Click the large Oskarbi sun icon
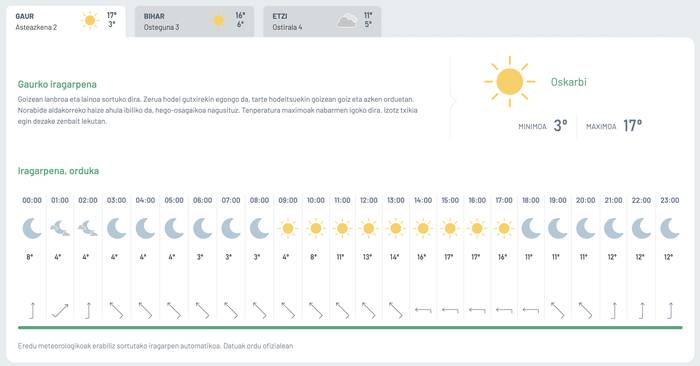The height and width of the screenshot is (366, 700). point(509,82)
